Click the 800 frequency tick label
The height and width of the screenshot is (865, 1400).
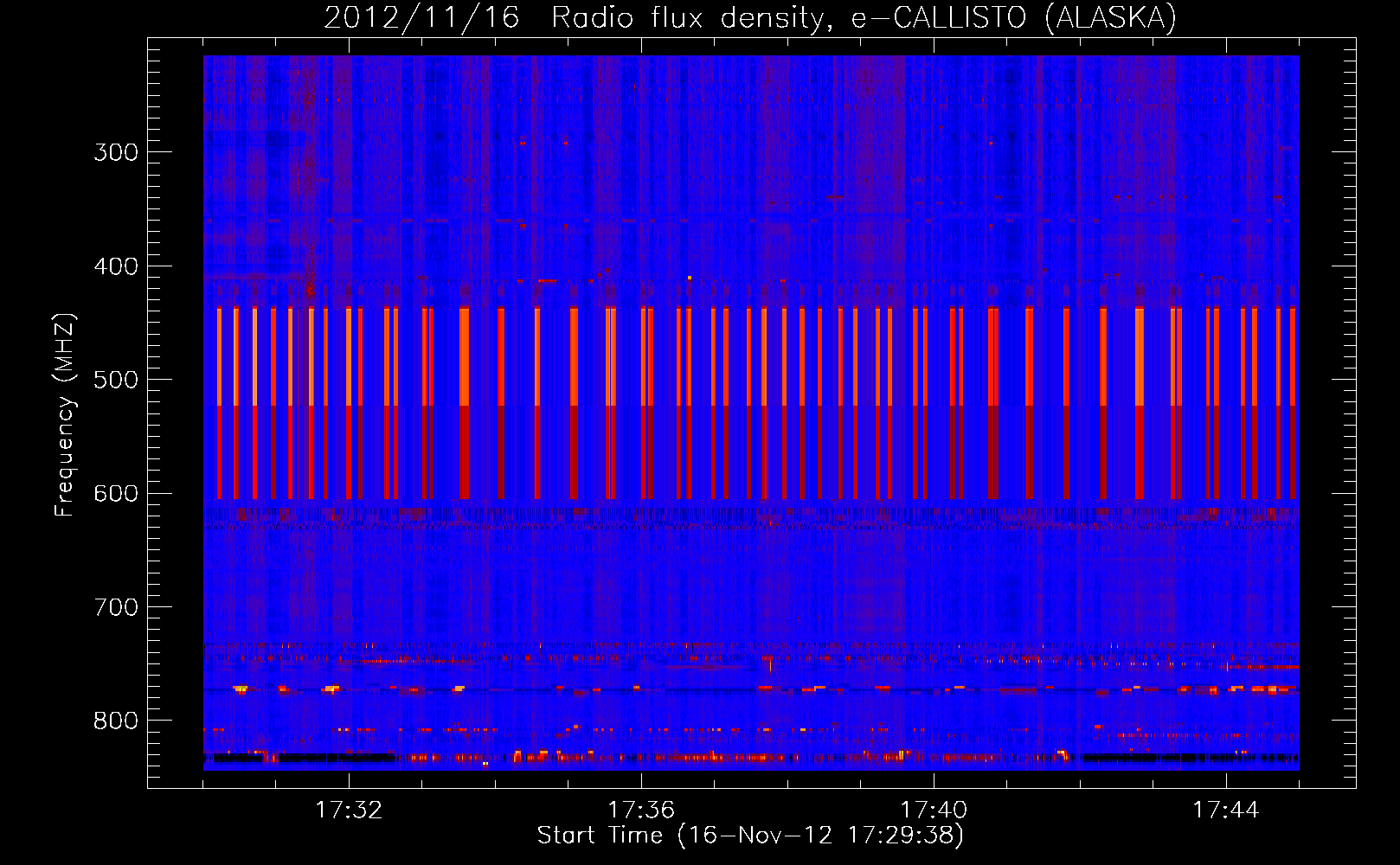pyautogui.click(x=116, y=721)
